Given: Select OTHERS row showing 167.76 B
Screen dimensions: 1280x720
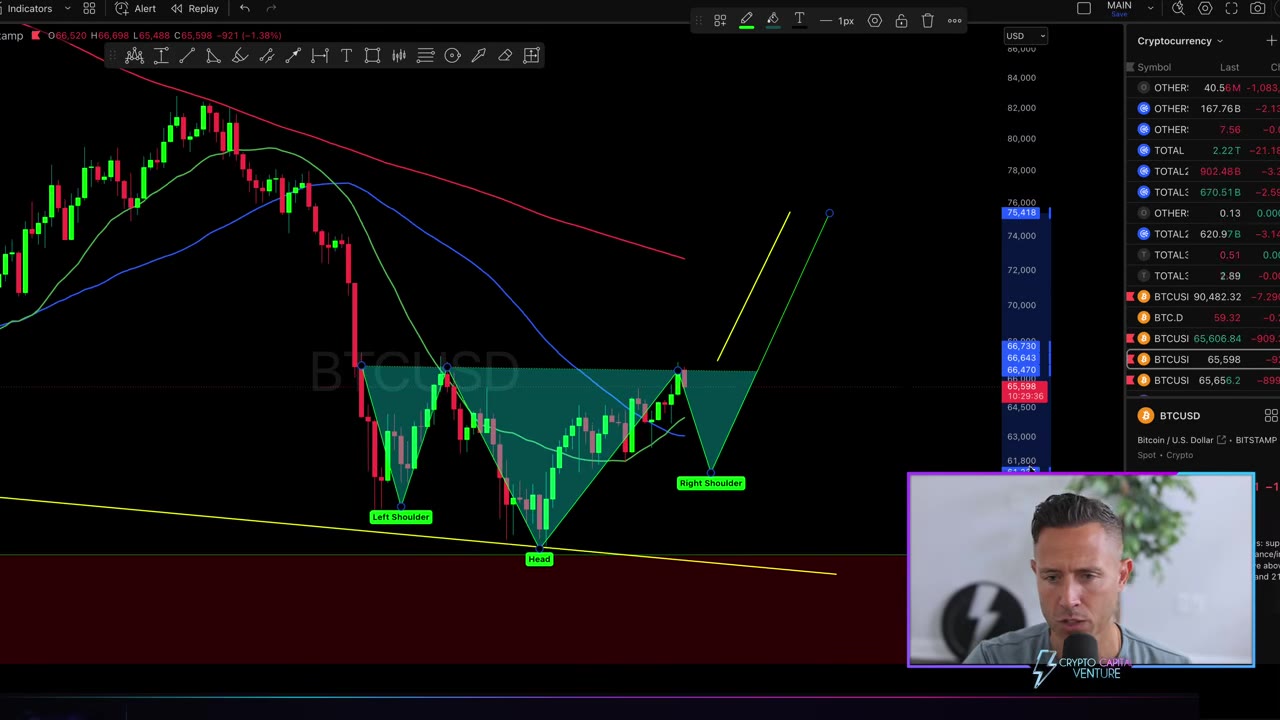Looking at the screenshot, I should pyautogui.click(x=1203, y=108).
